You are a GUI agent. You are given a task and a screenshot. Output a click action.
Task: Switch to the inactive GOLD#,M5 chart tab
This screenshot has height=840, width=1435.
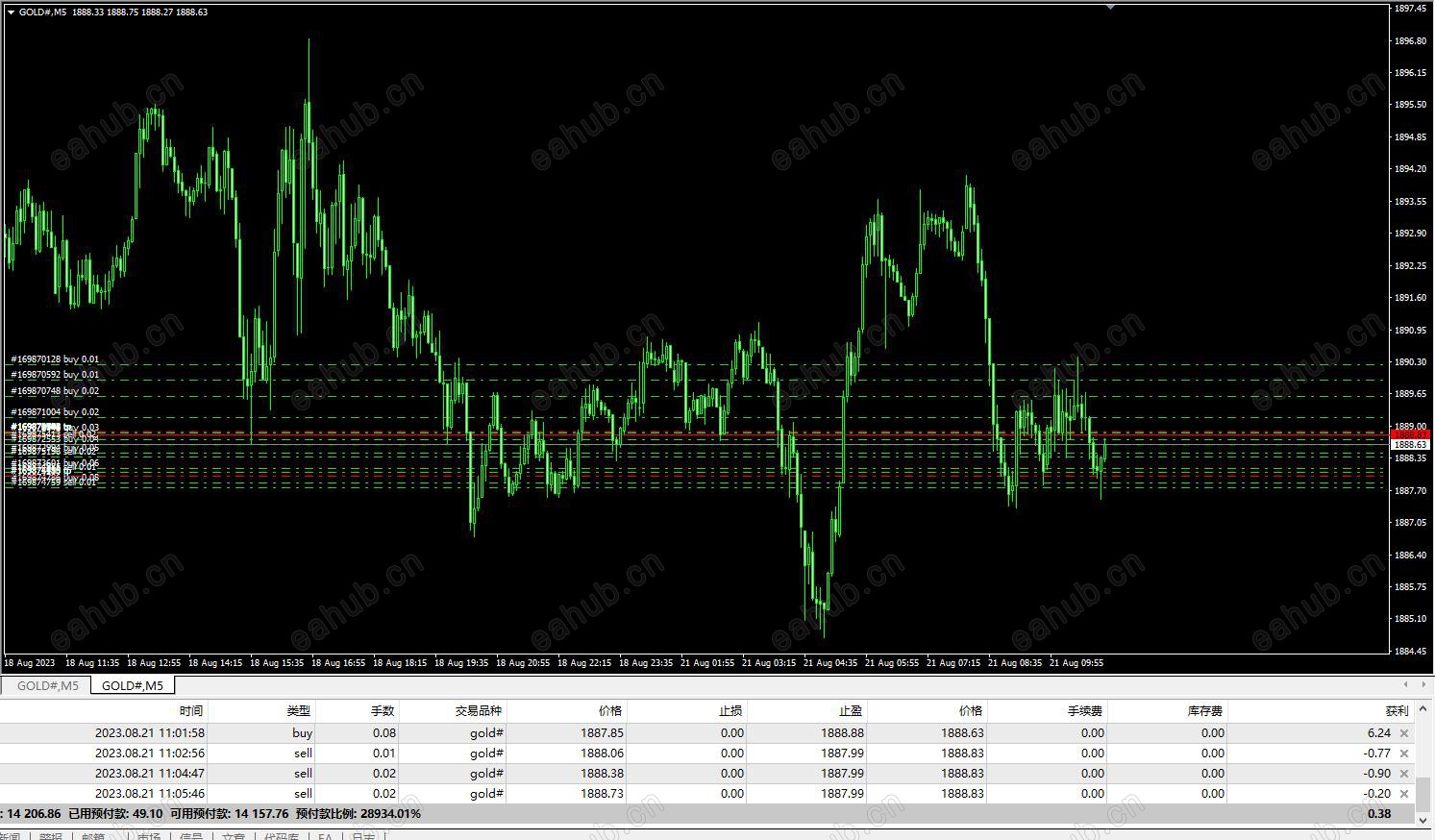click(48, 686)
